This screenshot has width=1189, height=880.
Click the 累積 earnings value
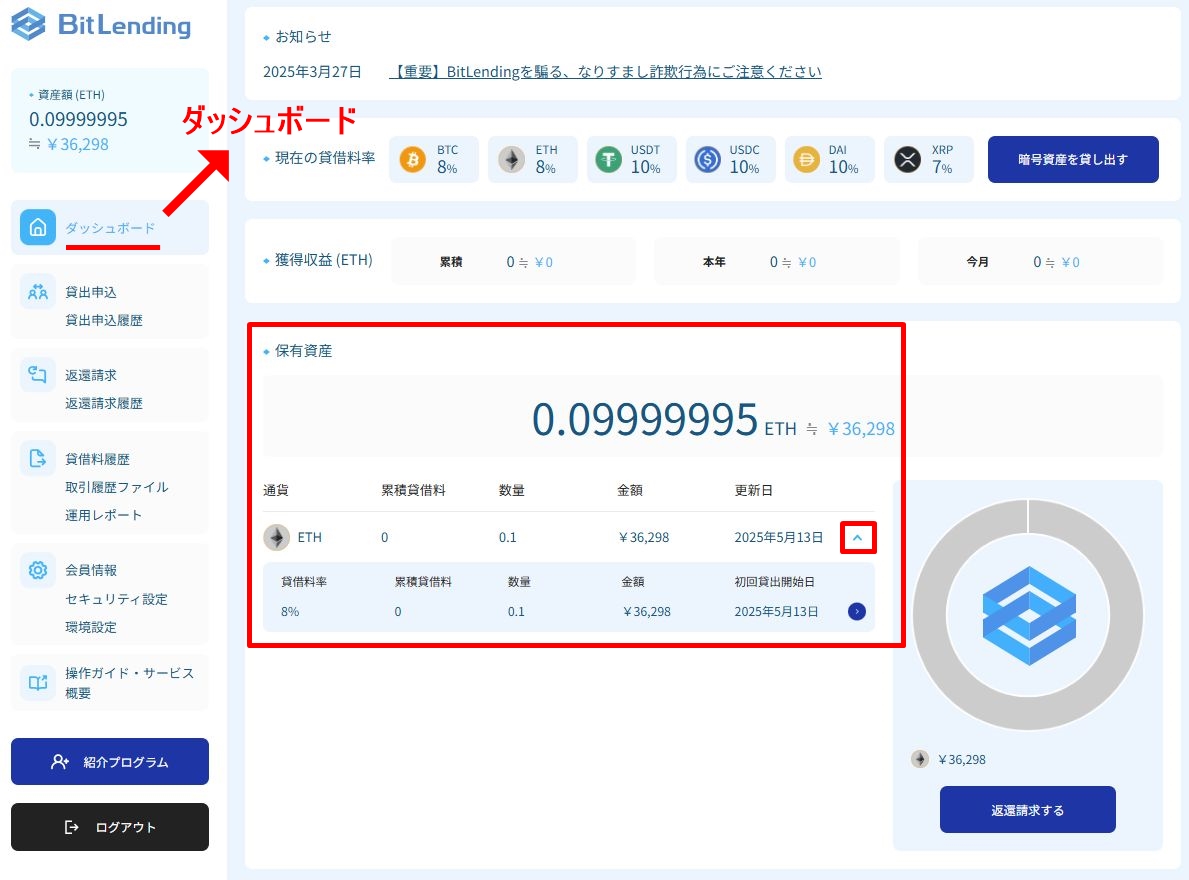tap(529, 262)
